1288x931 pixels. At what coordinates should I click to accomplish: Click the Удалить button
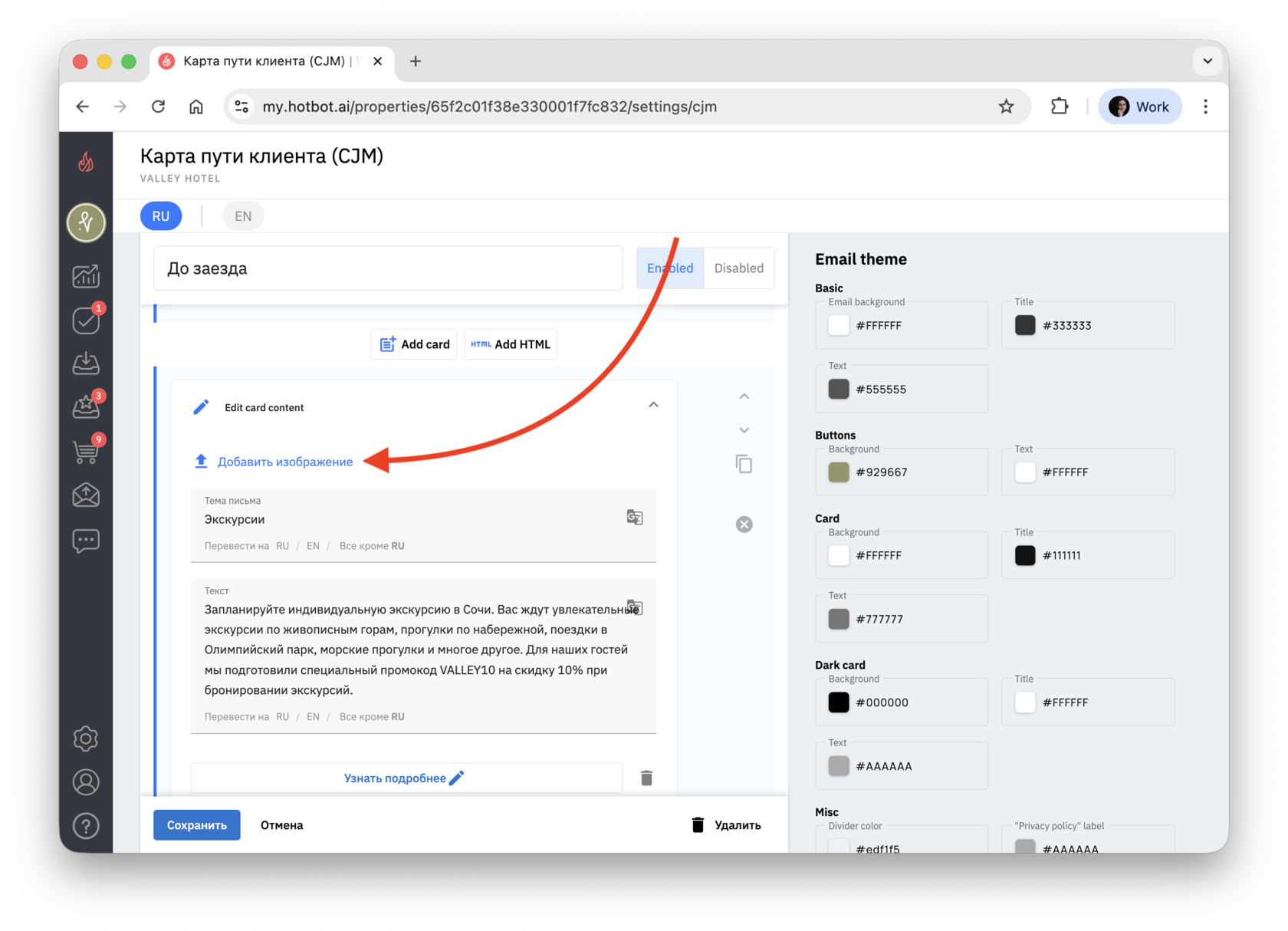click(726, 825)
